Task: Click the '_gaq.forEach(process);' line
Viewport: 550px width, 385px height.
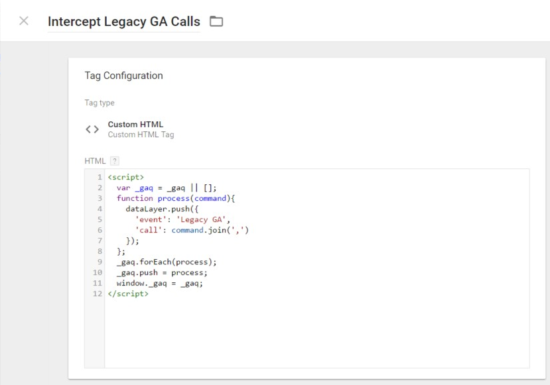Action: point(167,262)
